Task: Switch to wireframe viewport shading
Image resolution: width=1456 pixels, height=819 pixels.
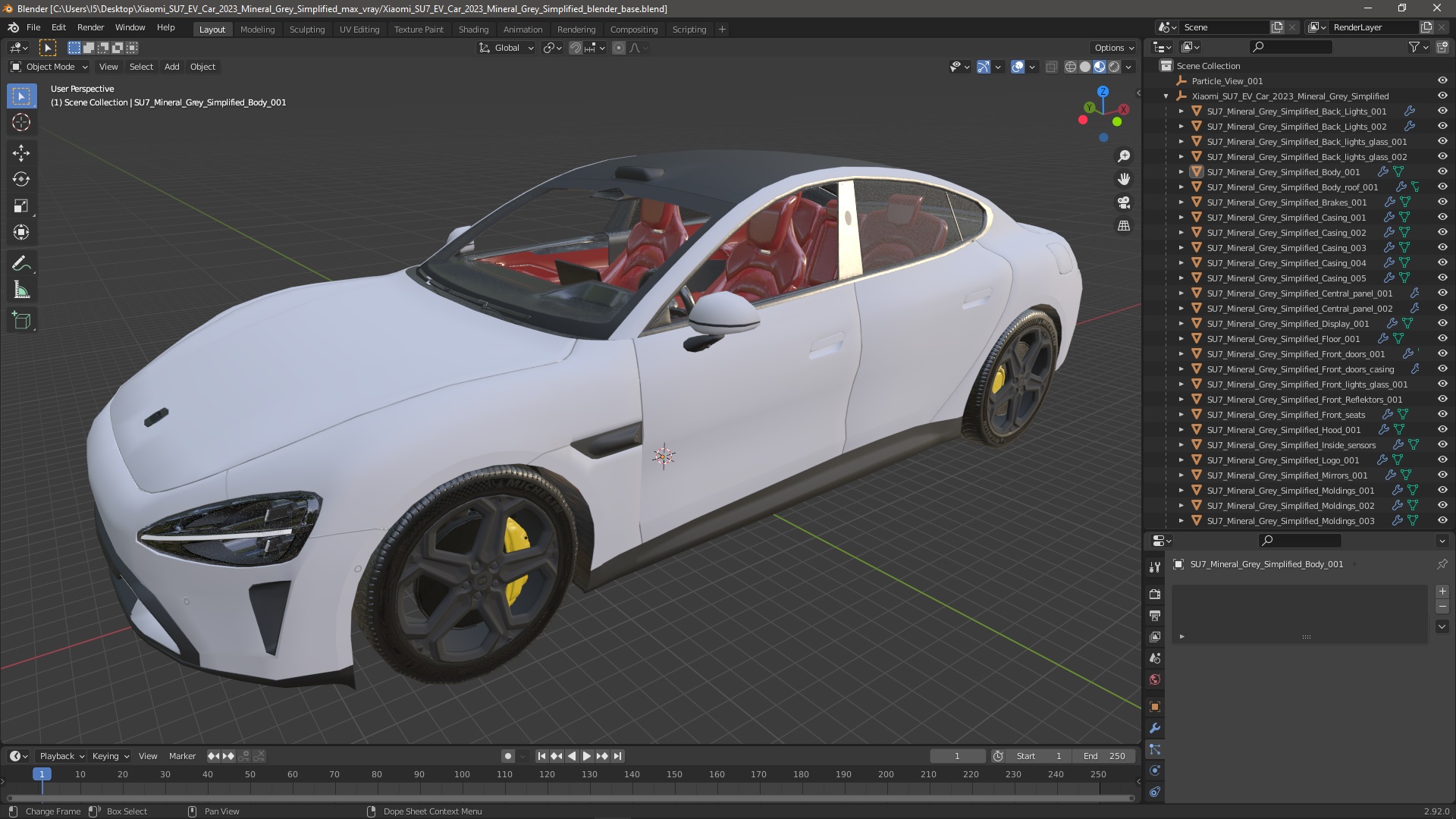Action: 1071,67
